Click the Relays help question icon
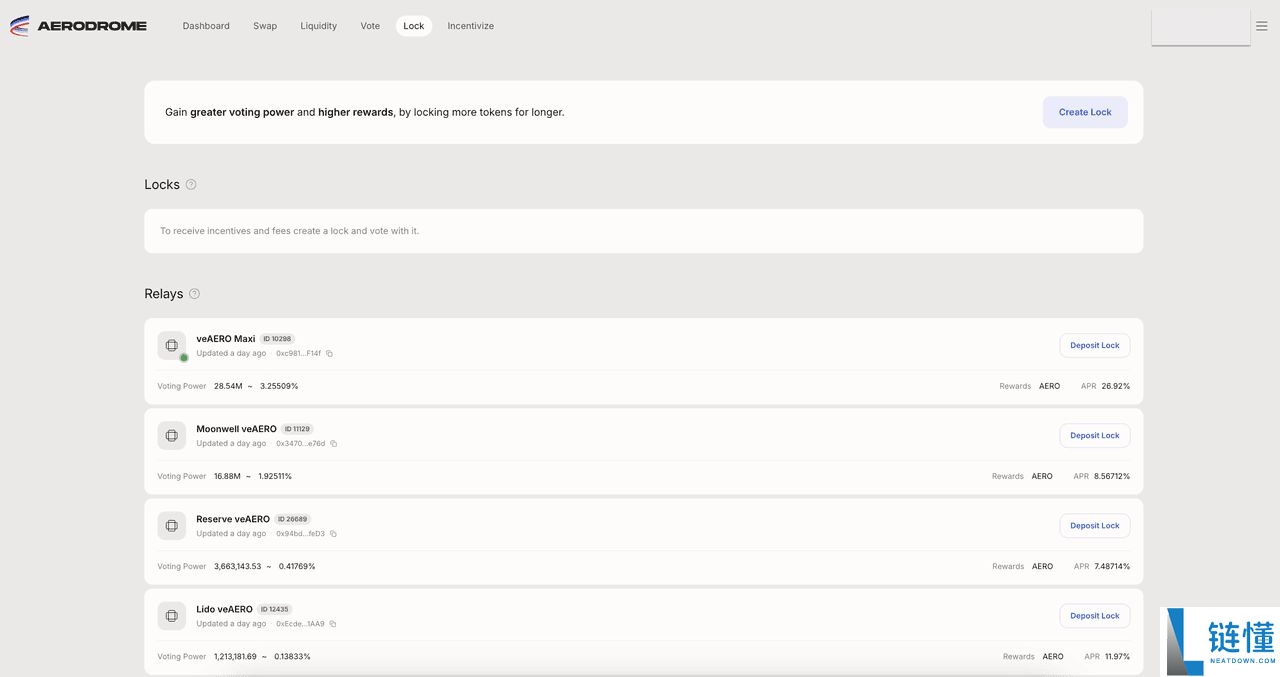This screenshot has height=677, width=1280. point(194,294)
